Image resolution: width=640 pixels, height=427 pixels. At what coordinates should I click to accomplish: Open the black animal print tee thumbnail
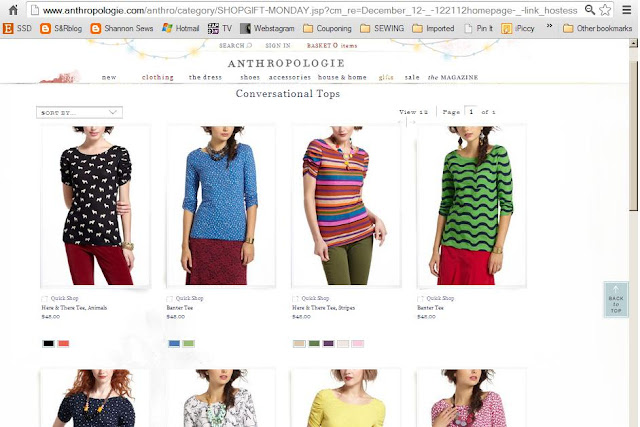(x=96, y=206)
